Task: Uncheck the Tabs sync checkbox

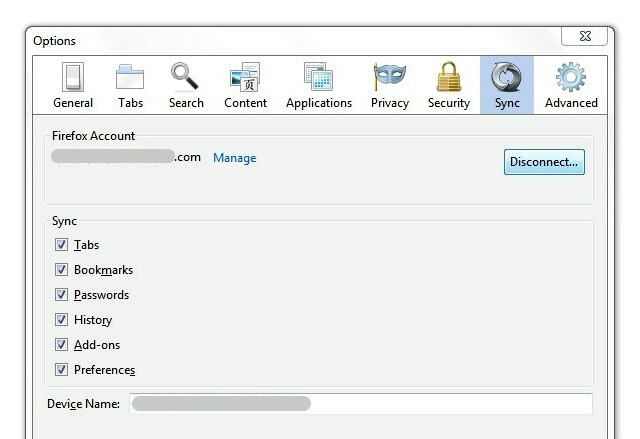Action: 61,245
